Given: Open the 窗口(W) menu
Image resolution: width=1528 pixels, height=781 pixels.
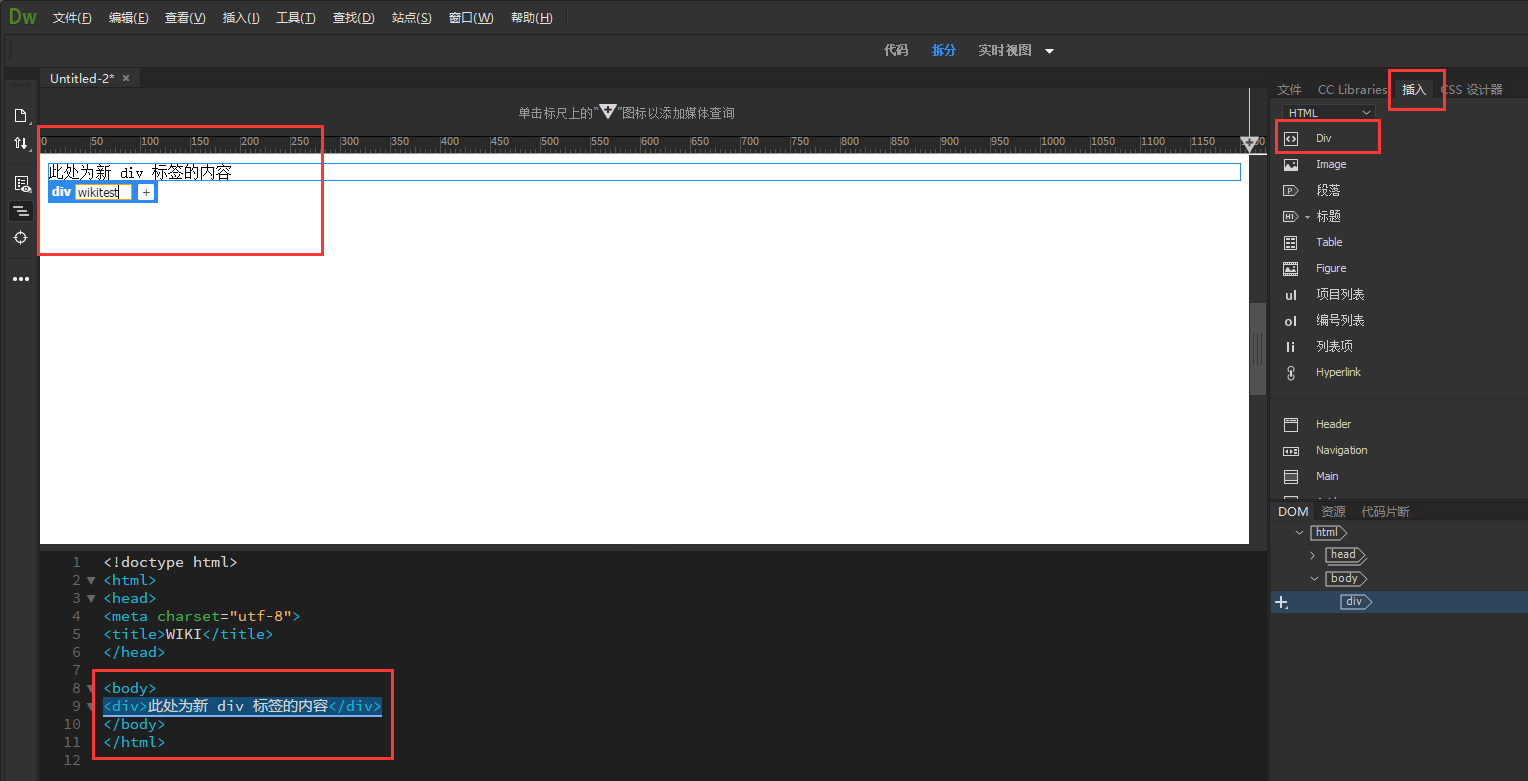Looking at the screenshot, I should [471, 18].
